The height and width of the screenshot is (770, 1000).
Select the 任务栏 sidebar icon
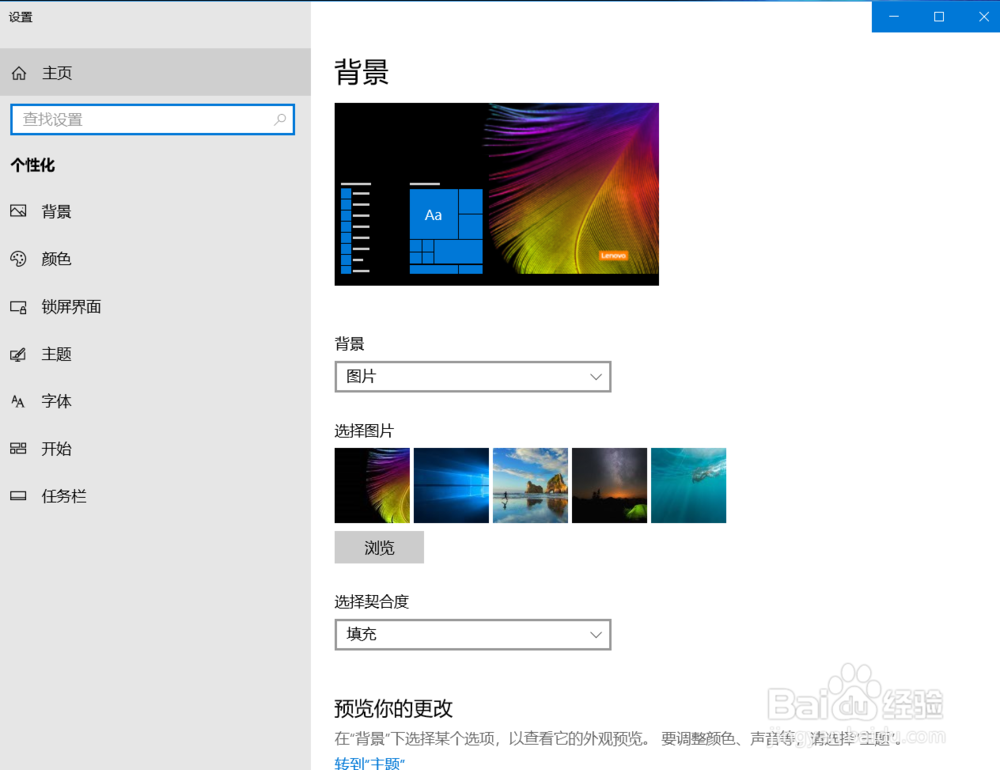tap(20, 496)
